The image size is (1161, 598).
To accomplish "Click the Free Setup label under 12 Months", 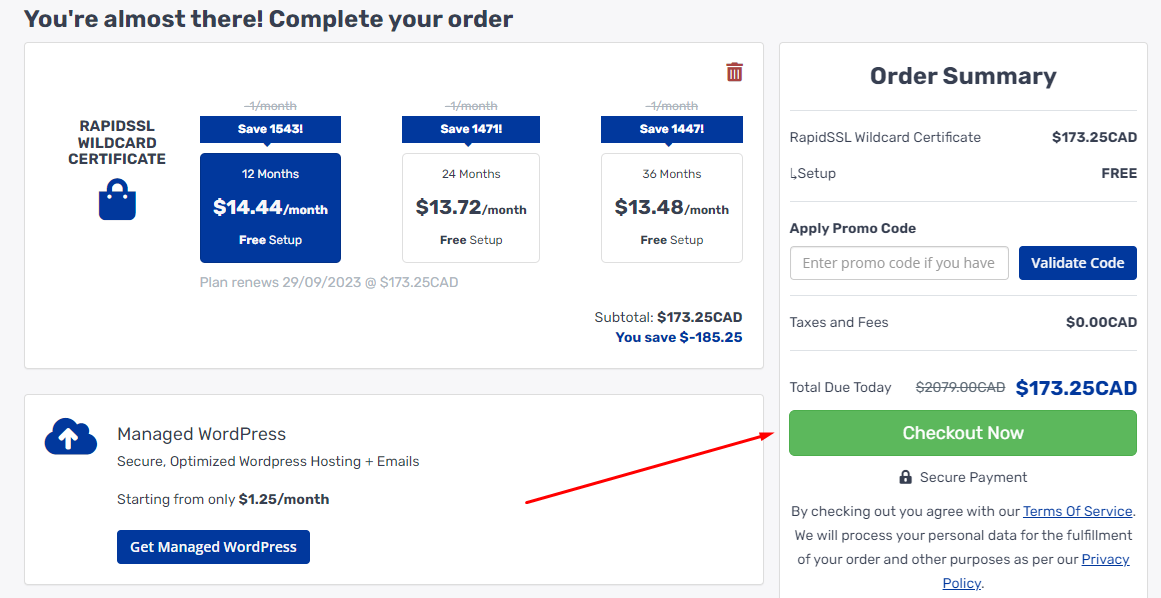I will (270, 239).
